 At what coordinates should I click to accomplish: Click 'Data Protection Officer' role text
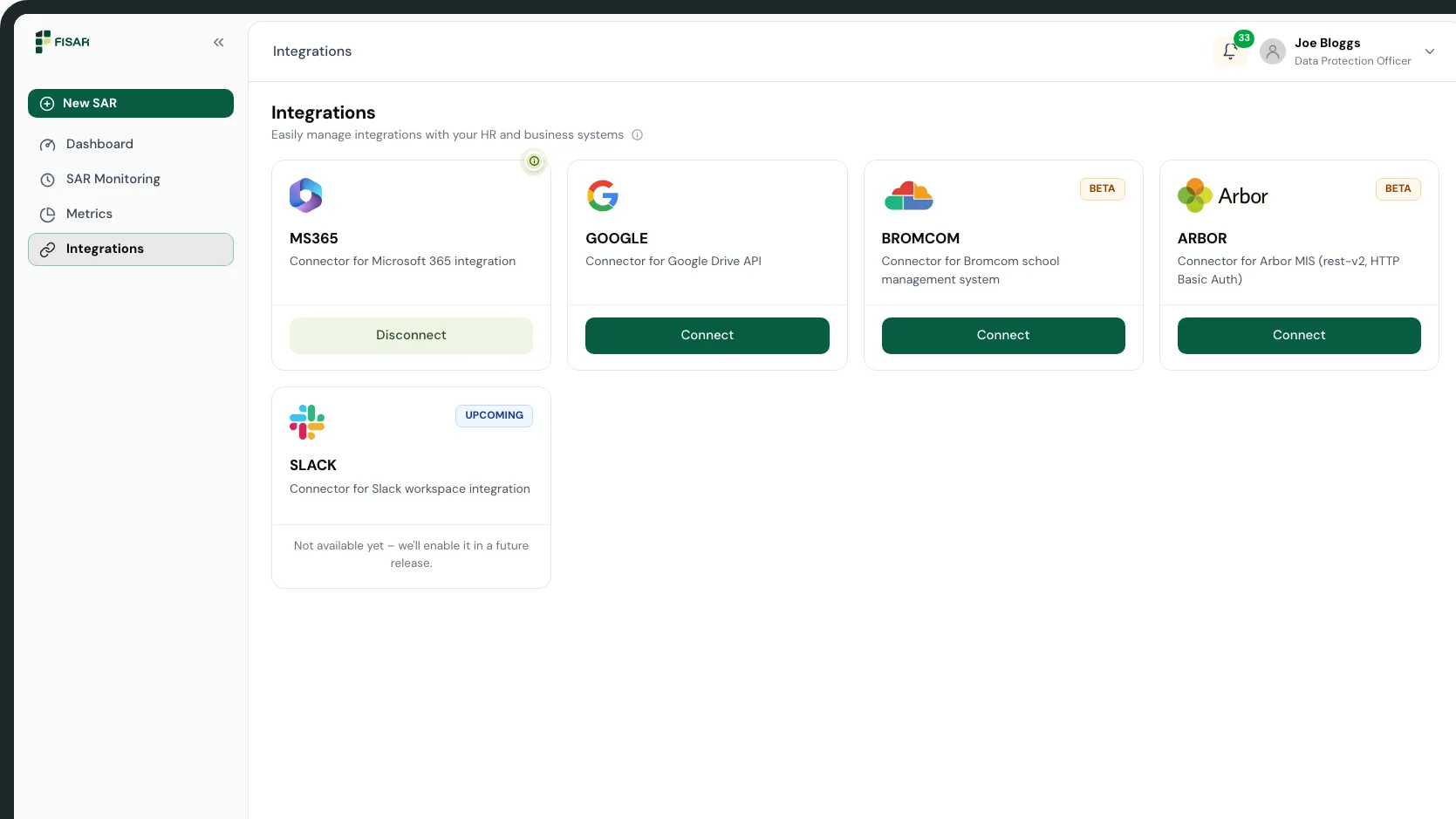click(1352, 61)
